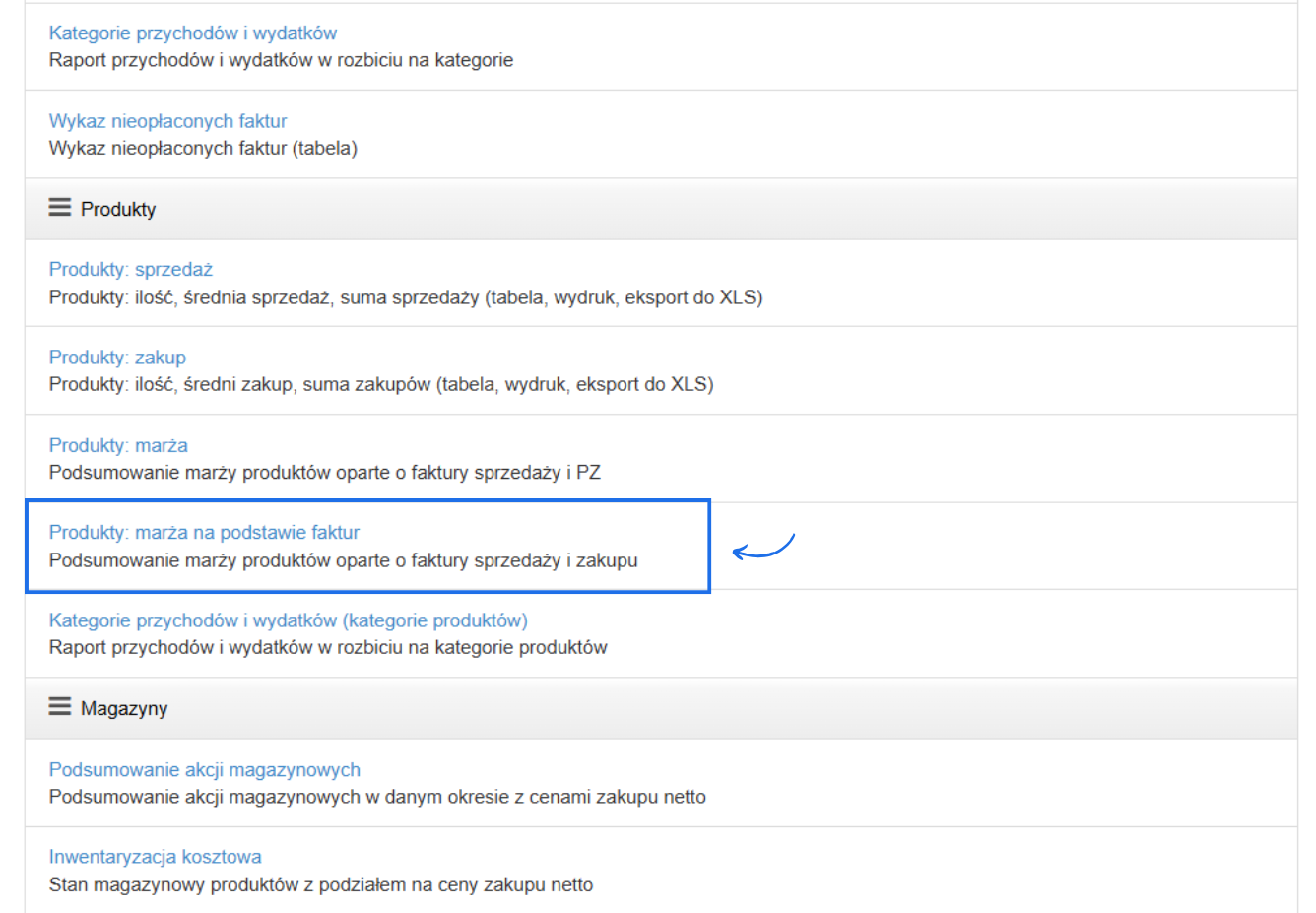Image resolution: width=1316 pixels, height=913 pixels.
Task: Open the Wykaz nieopłaconych faktur link
Action: pyautogui.click(x=168, y=121)
